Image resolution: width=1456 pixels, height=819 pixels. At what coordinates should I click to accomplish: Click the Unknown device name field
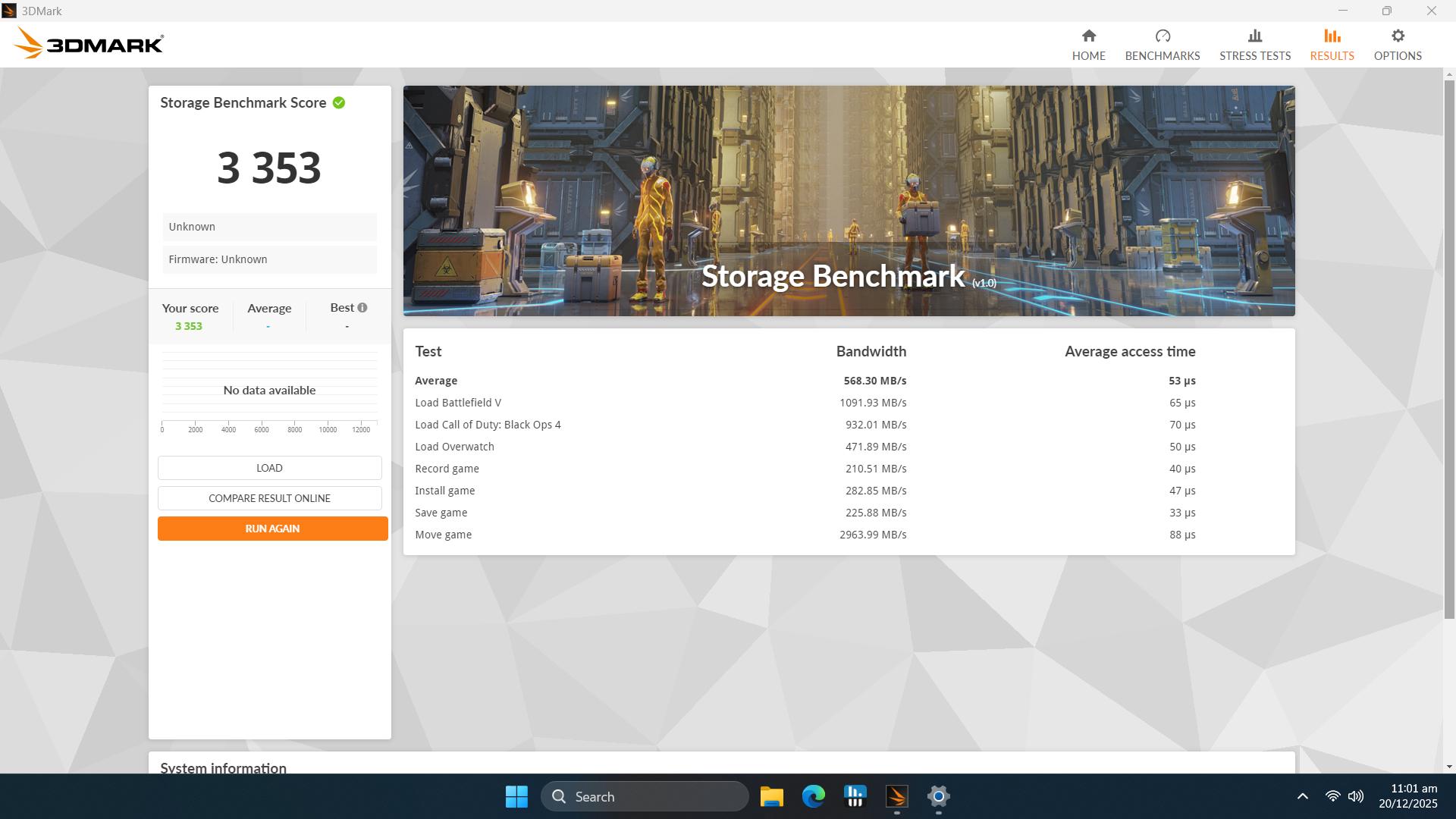pyautogui.click(x=269, y=227)
